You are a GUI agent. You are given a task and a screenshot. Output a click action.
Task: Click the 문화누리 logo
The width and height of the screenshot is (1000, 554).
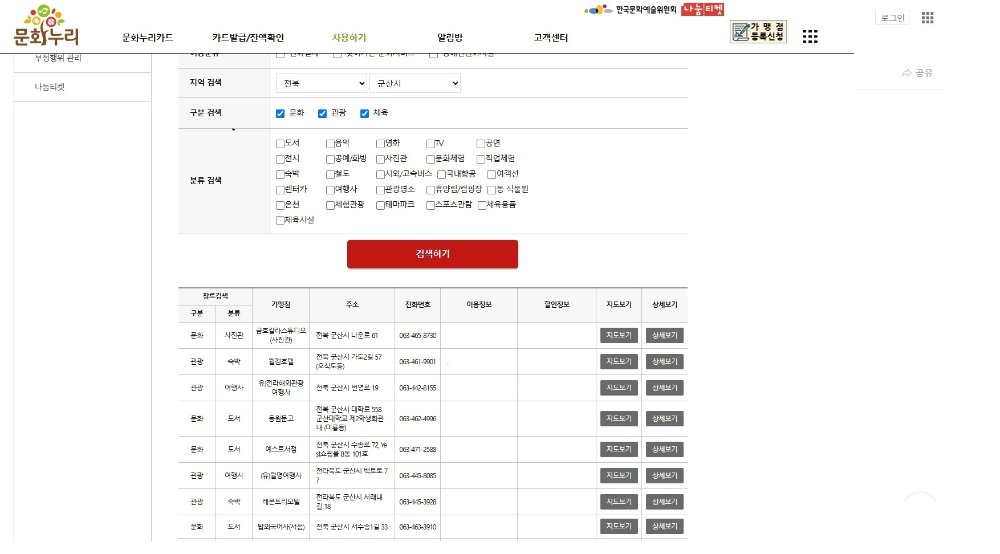pyautogui.click(x=46, y=26)
